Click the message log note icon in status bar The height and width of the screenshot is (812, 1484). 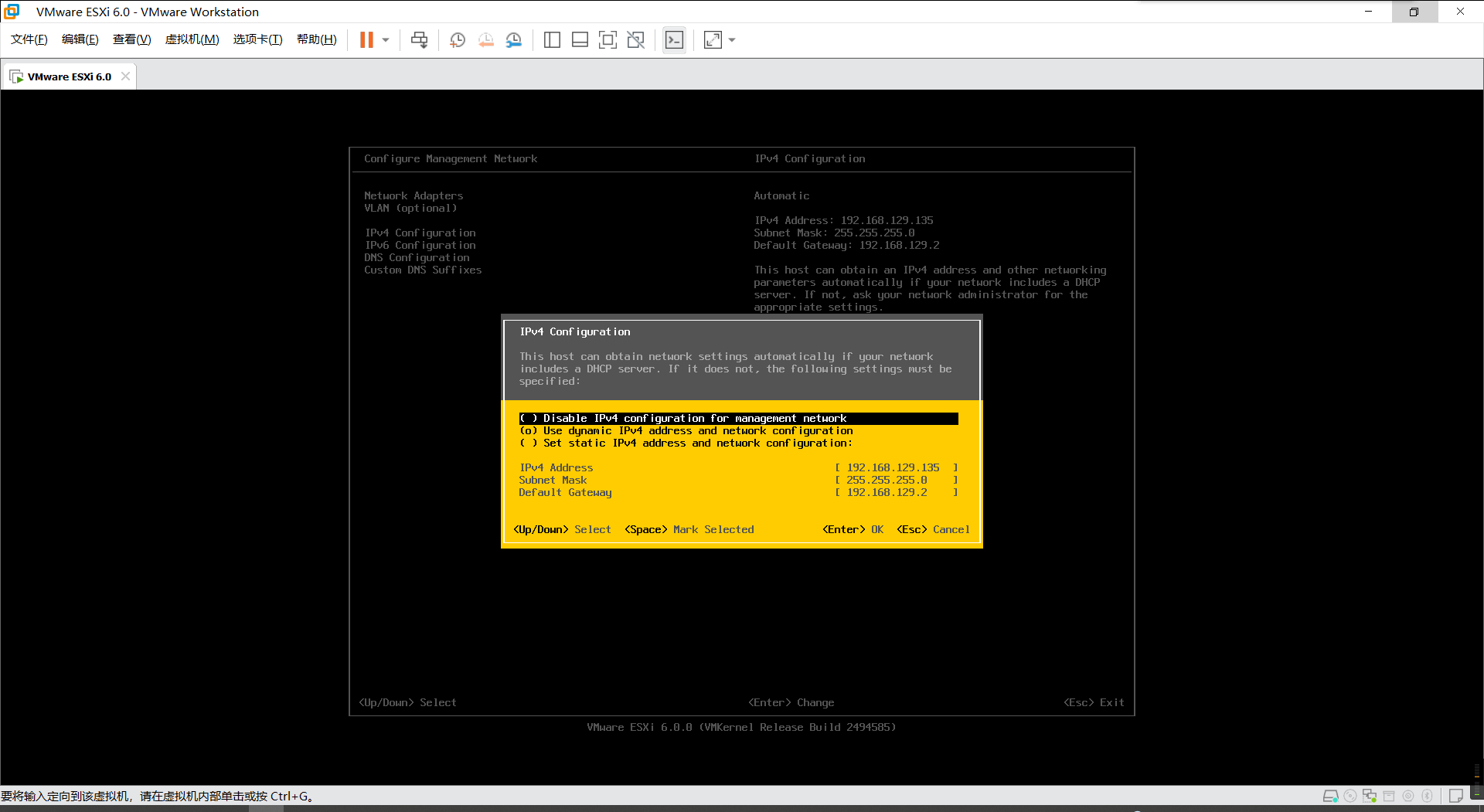(x=1456, y=796)
